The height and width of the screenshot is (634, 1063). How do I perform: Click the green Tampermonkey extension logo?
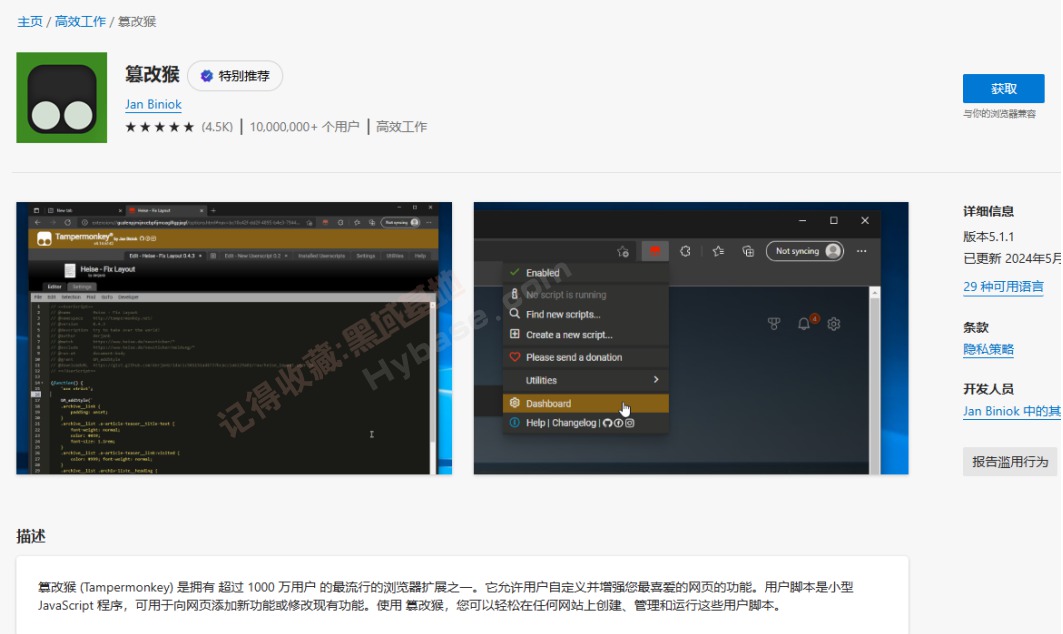pyautogui.click(x=62, y=98)
